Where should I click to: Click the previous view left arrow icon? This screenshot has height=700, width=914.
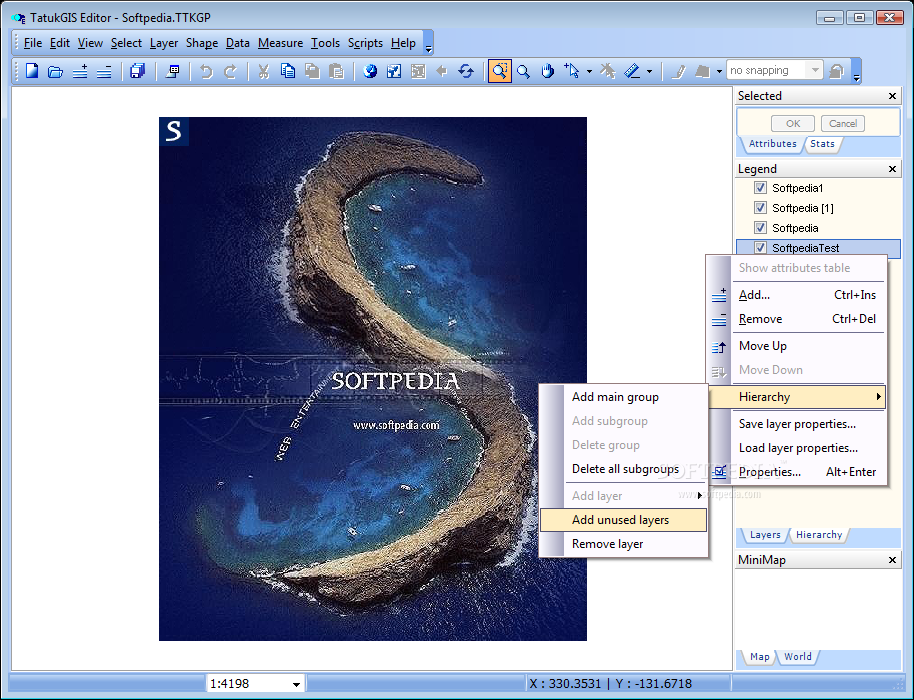(x=442, y=71)
